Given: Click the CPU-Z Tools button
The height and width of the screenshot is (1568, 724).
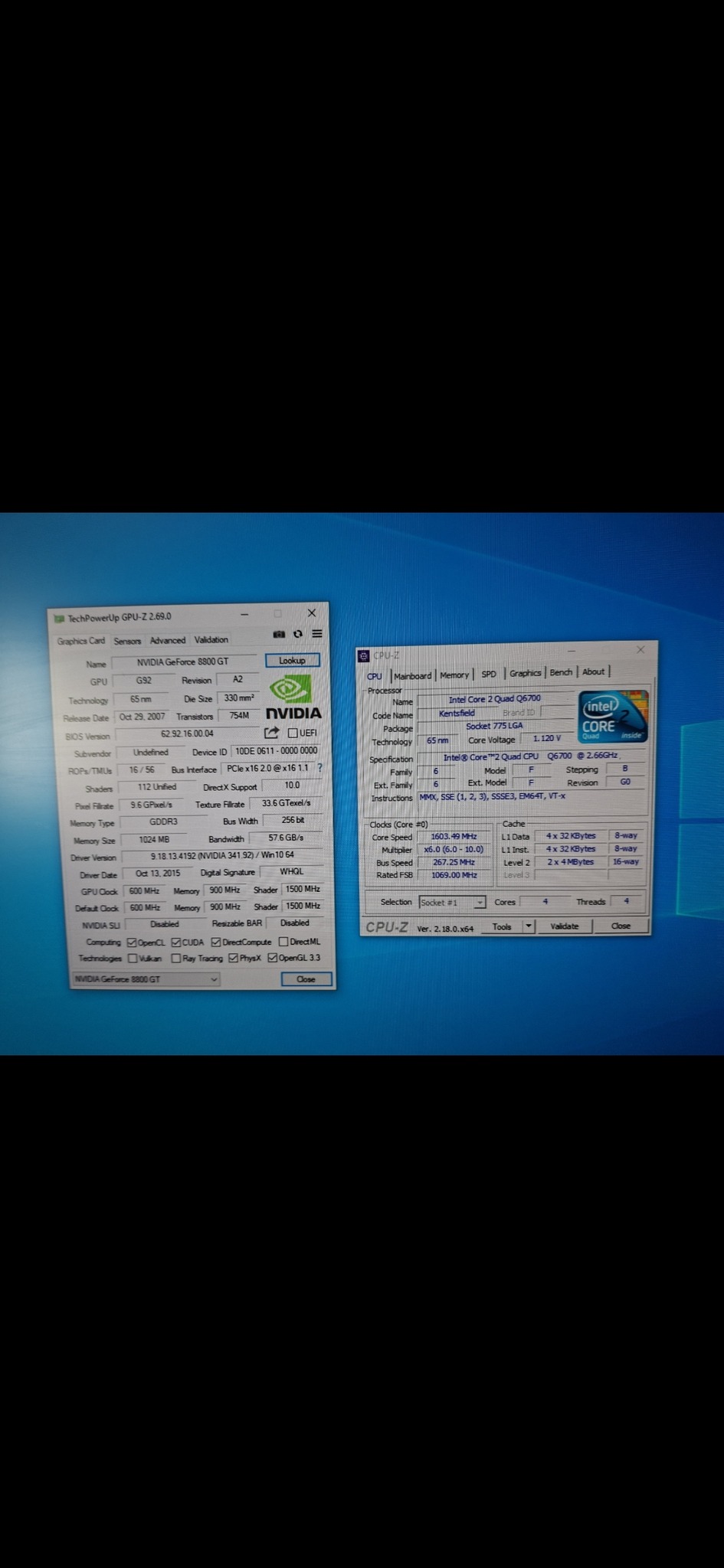Looking at the screenshot, I should coord(502,926).
